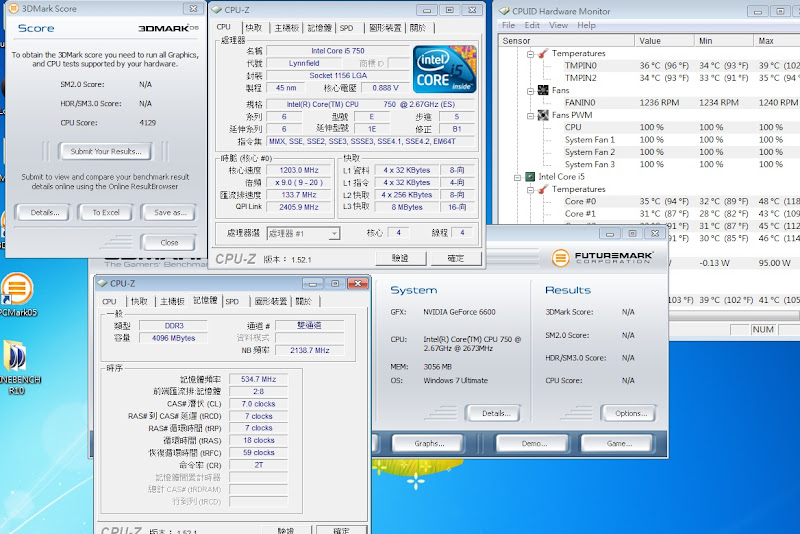Screen dimensions: 800x534
Task: Click the 534.7 MHz memory frequency value
Action: 259,379
